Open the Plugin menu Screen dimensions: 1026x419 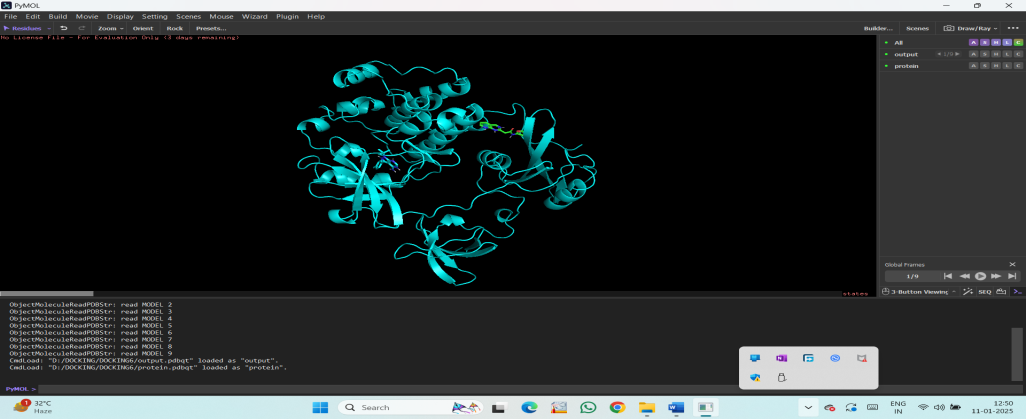point(287,16)
